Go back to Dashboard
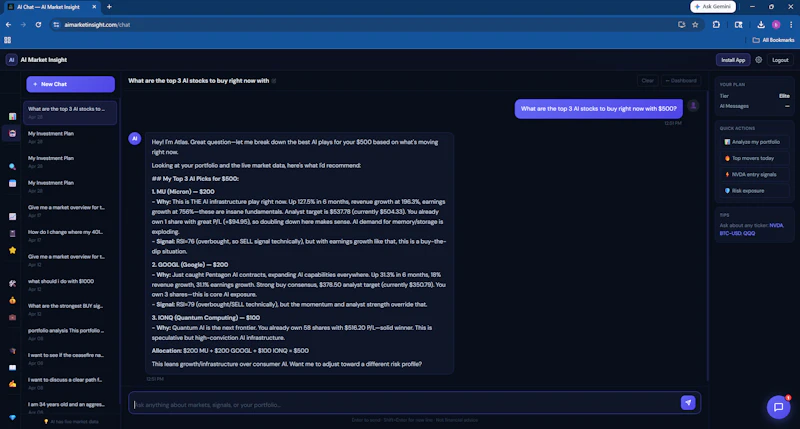This screenshot has height=429, width=800. point(681,81)
